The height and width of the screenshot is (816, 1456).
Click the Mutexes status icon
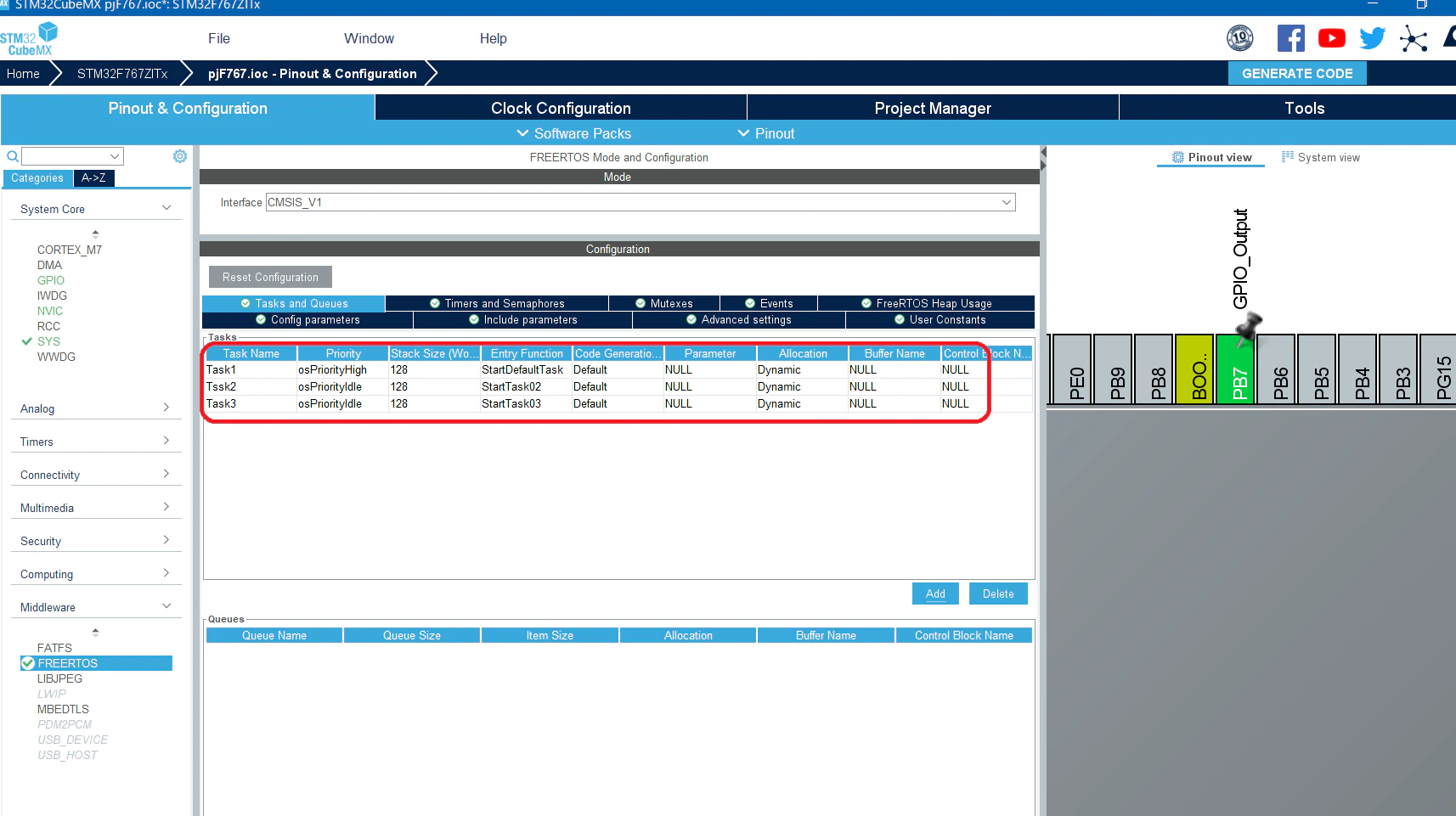tap(641, 303)
